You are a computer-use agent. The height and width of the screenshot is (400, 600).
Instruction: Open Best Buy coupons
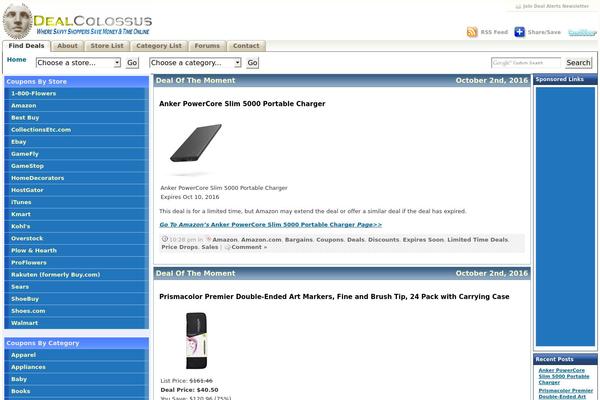[x=77, y=118]
